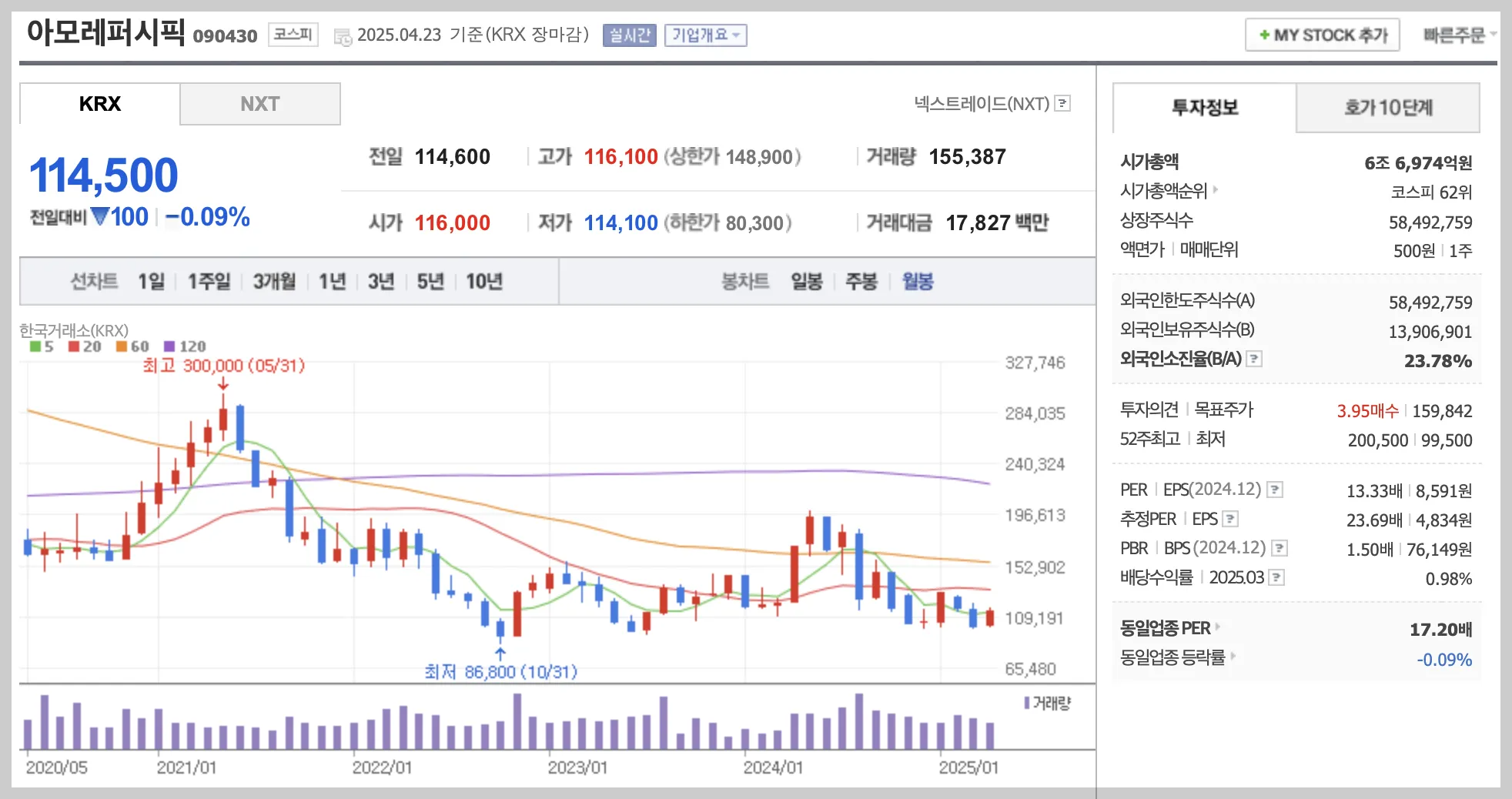The width and height of the screenshot is (1512, 799).
Task: Click the orange 60-day moving average swatch
Action: coord(122,346)
